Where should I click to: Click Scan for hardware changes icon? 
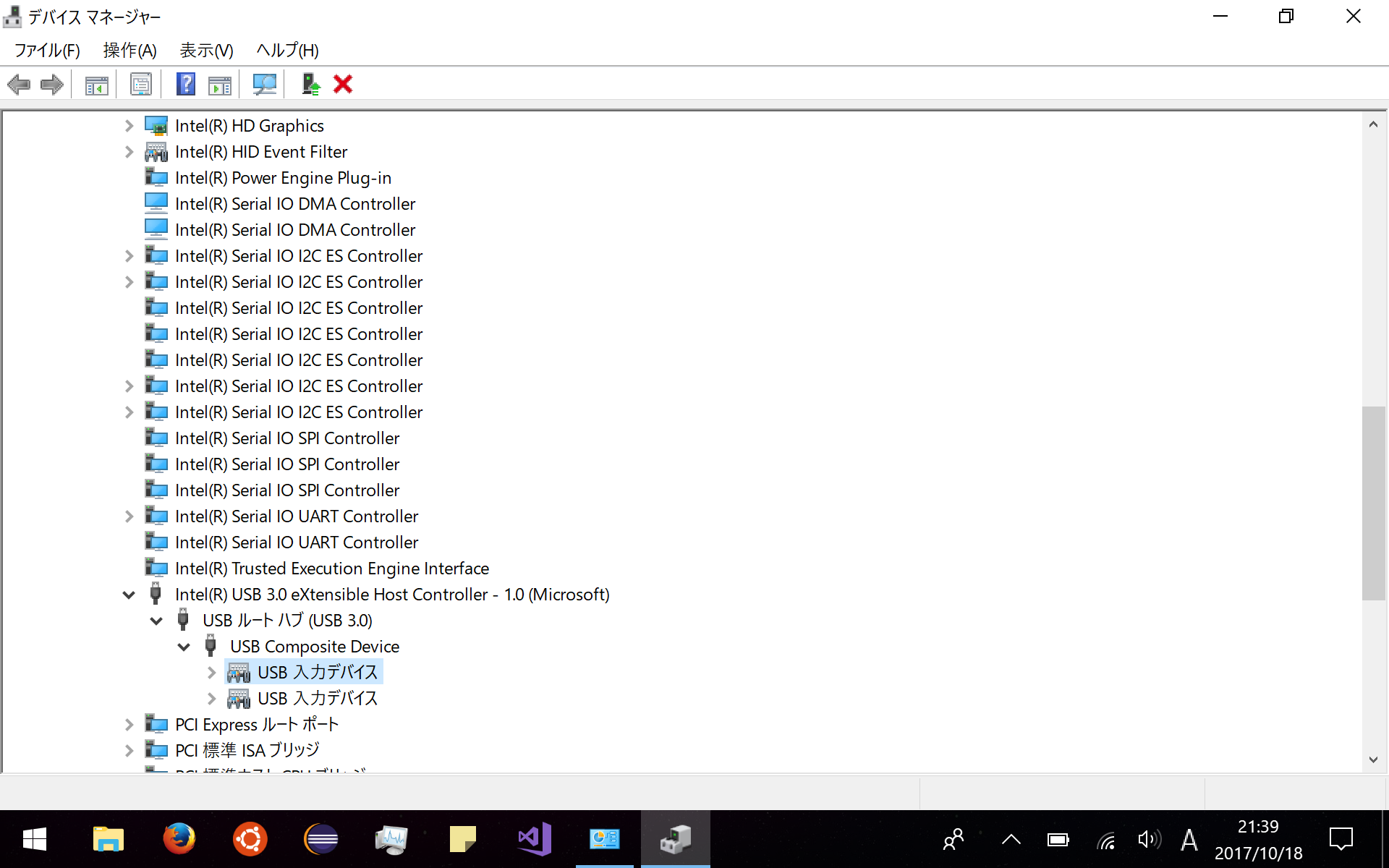264,85
